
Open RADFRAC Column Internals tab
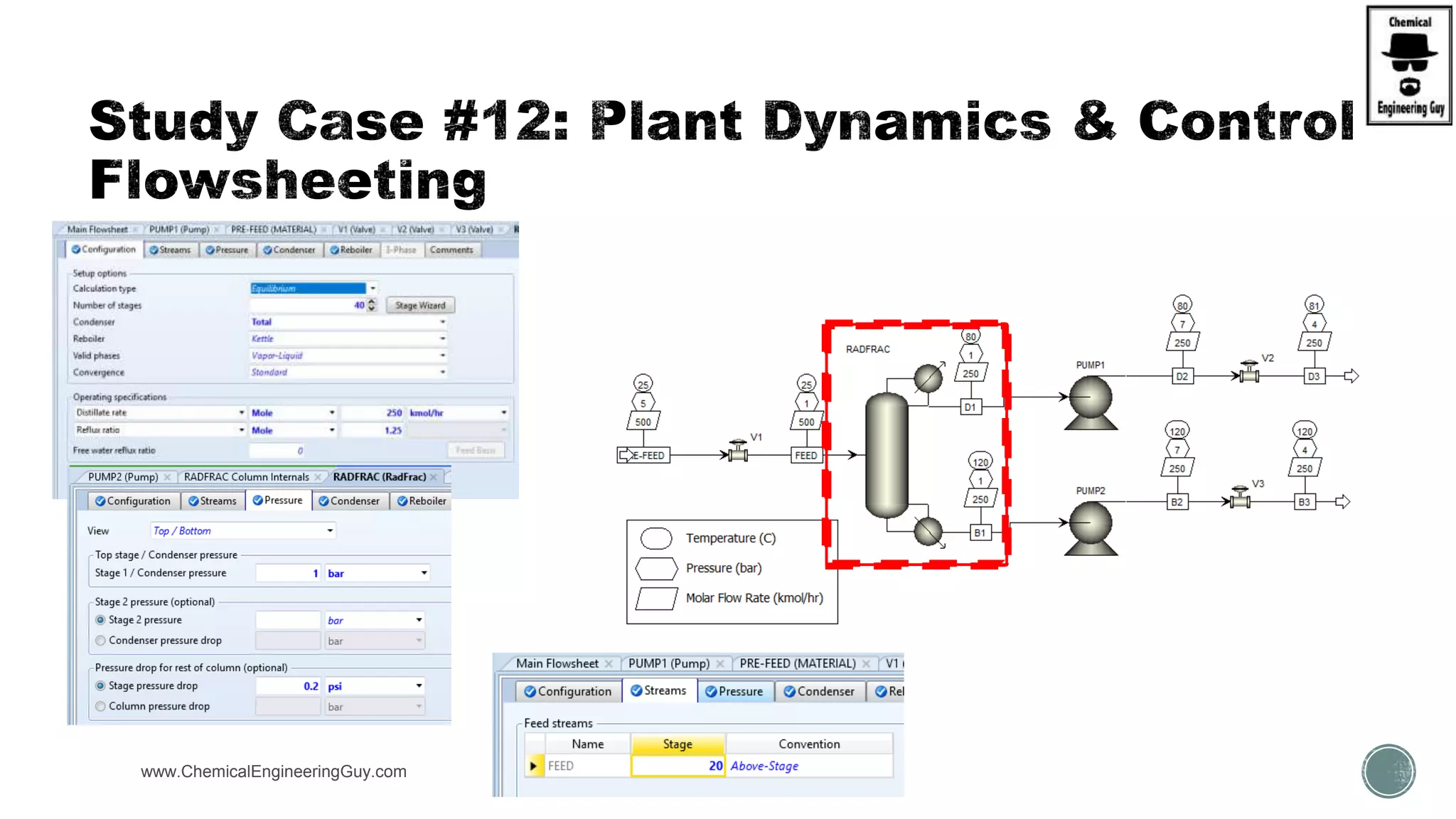coord(246,477)
